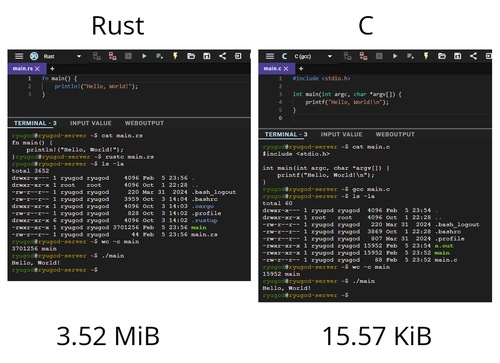Select the main.c file tab
The width and height of the screenshot is (500, 363).
pyautogui.click(x=272, y=68)
